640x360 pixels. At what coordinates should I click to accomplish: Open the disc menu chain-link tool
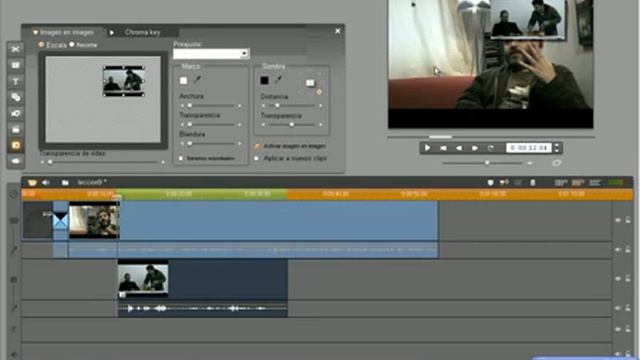(x=16, y=97)
